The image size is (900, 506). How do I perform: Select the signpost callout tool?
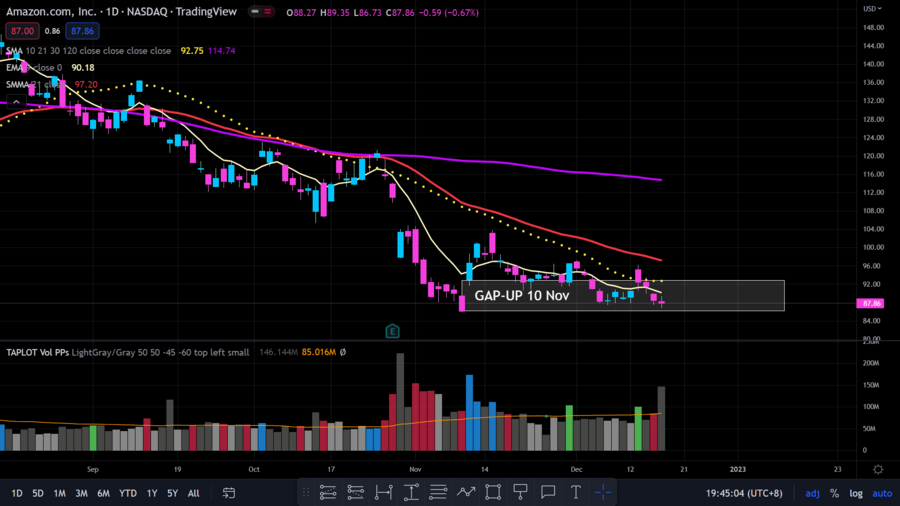coord(521,492)
